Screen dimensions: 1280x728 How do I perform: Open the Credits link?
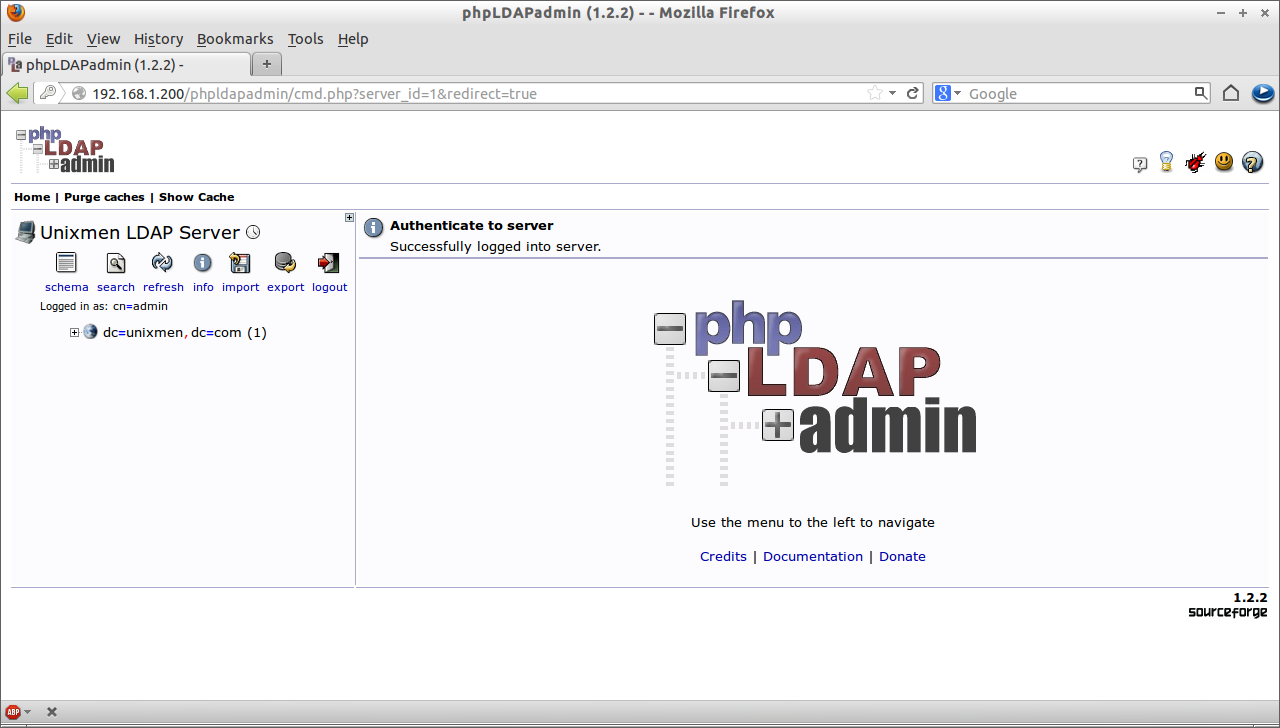click(x=723, y=557)
